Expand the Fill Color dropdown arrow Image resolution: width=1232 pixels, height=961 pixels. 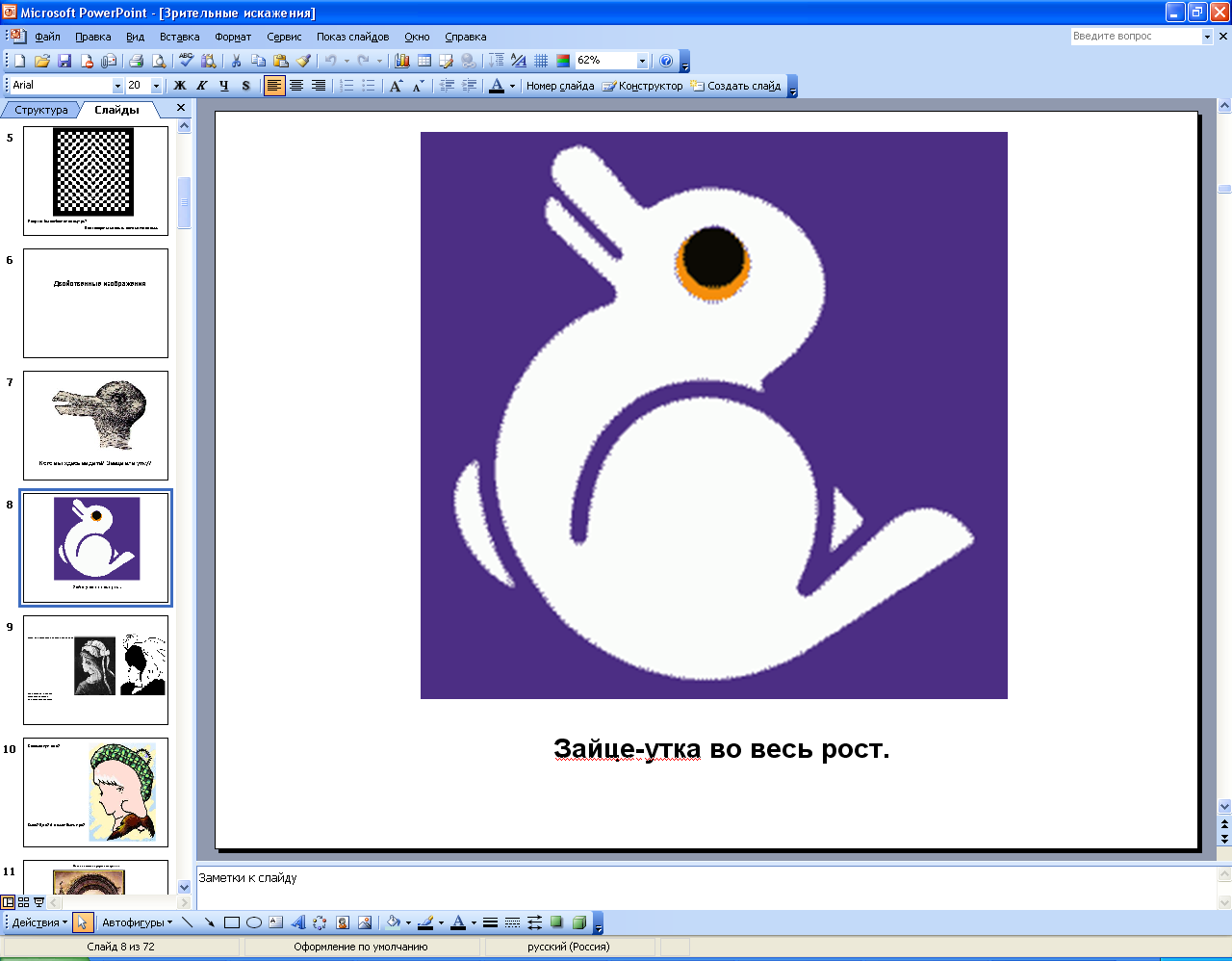(x=408, y=922)
